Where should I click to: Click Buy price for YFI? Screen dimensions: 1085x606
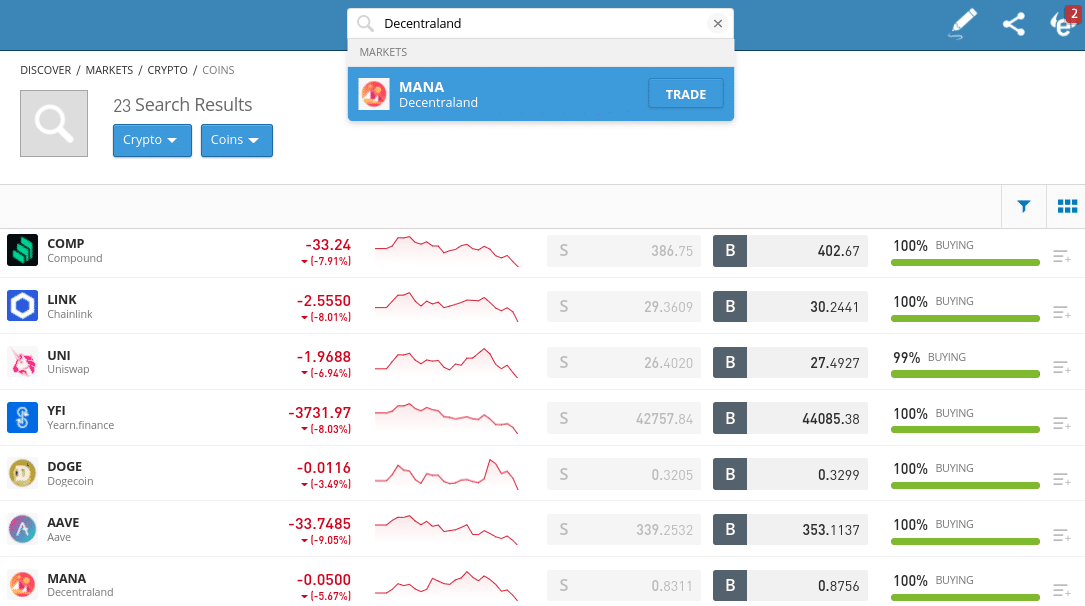(x=790, y=419)
